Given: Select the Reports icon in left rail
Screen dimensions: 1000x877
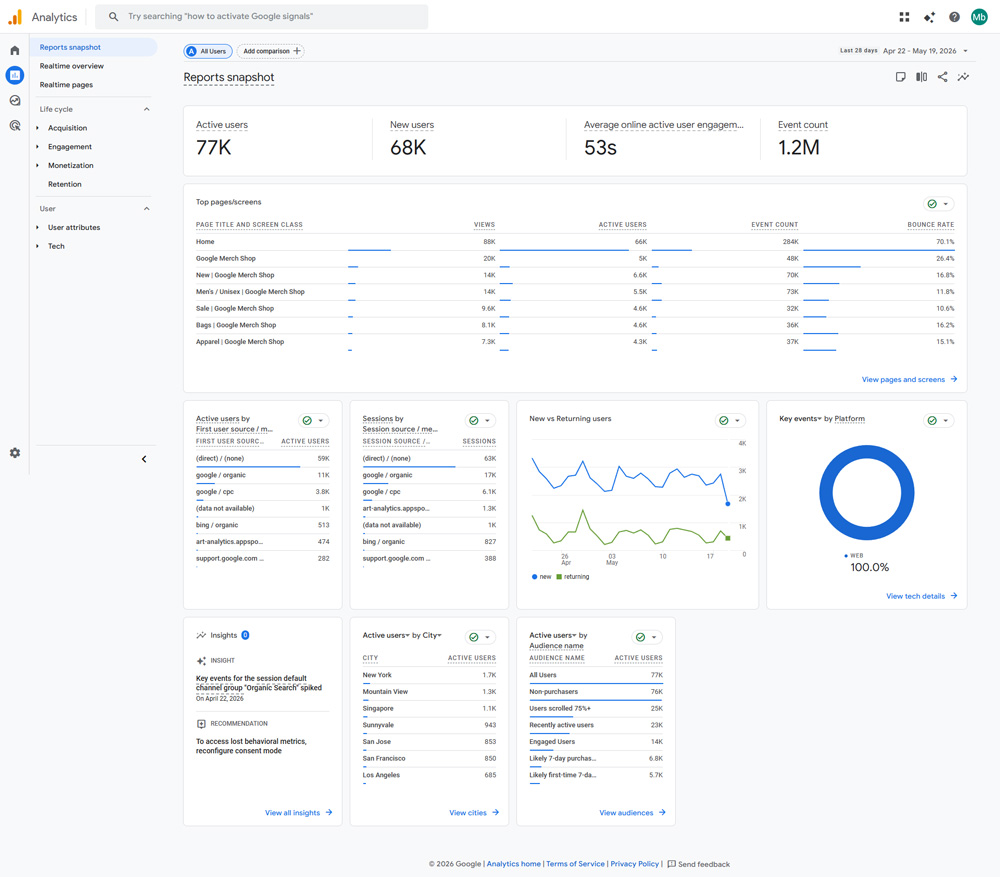Looking at the screenshot, I should (x=15, y=75).
